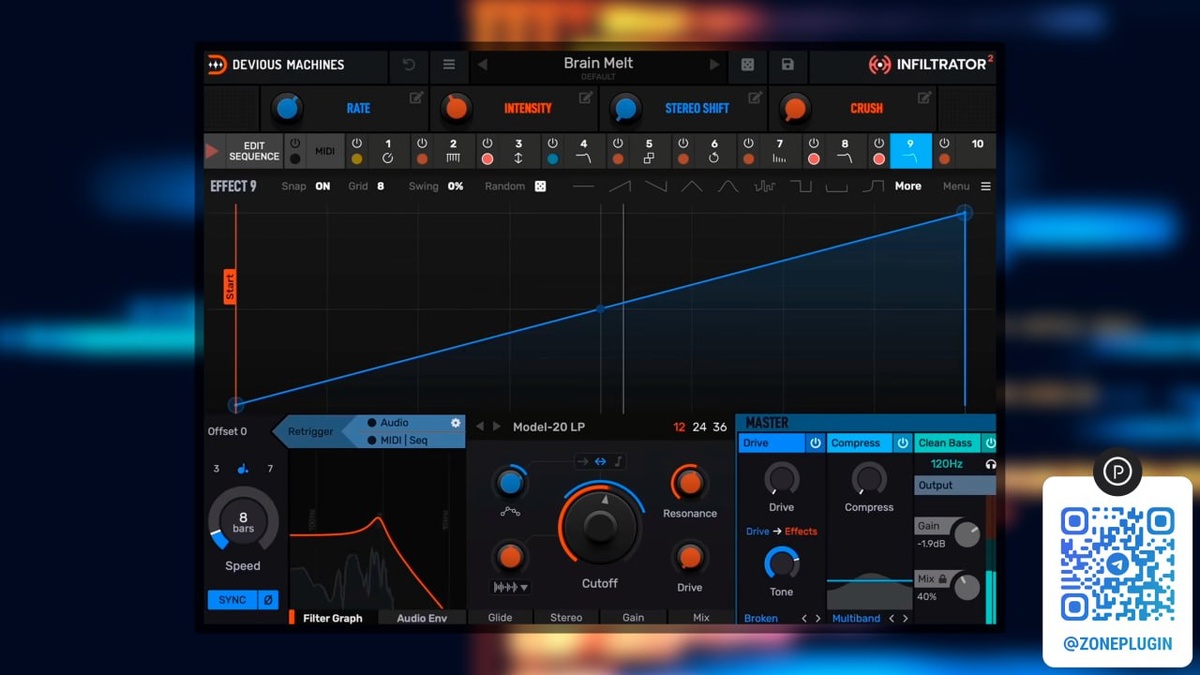This screenshot has height=675, width=1200.
Task: Click the Cutoff knob
Action: [x=599, y=526]
